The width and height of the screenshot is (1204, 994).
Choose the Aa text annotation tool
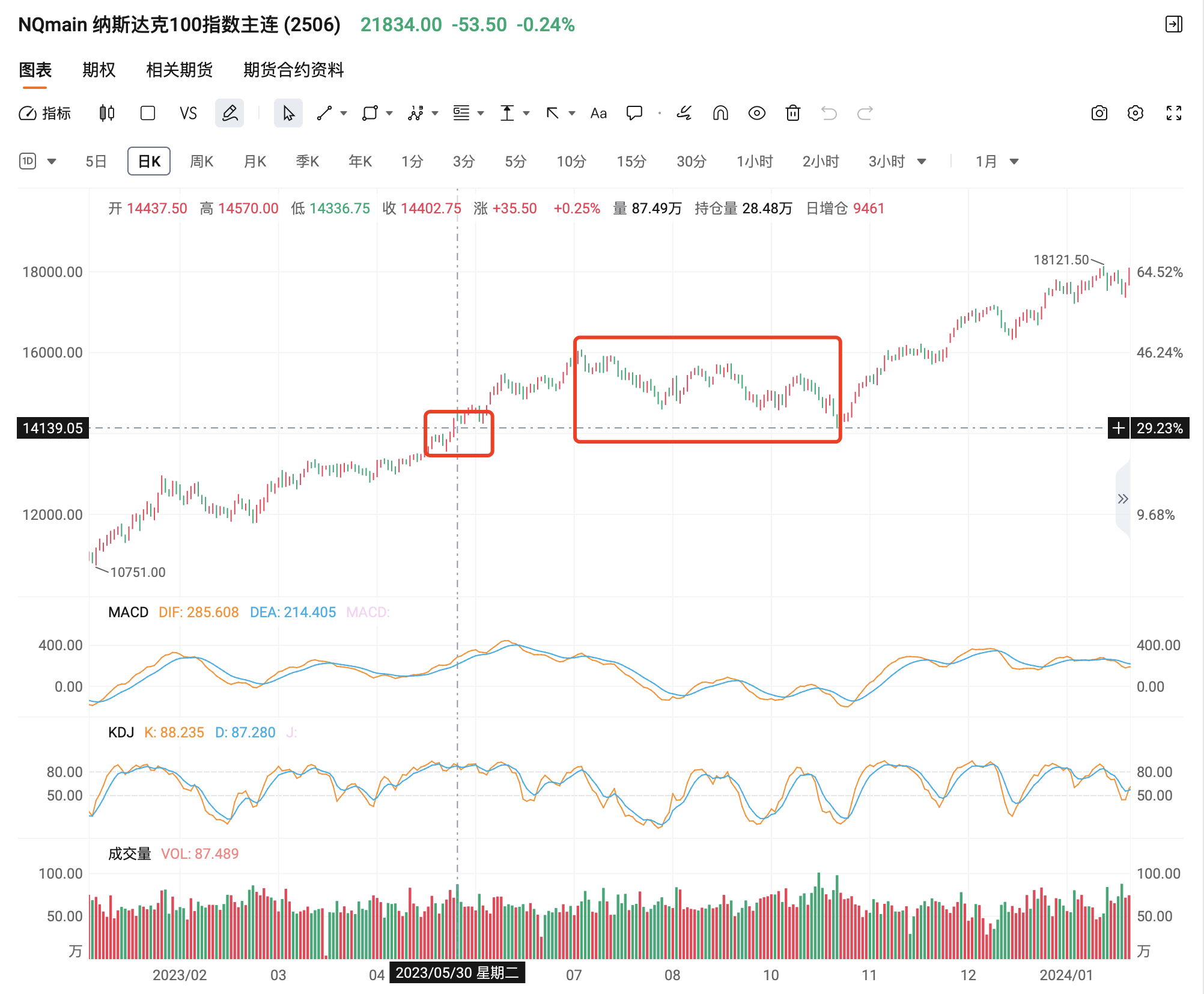(598, 113)
